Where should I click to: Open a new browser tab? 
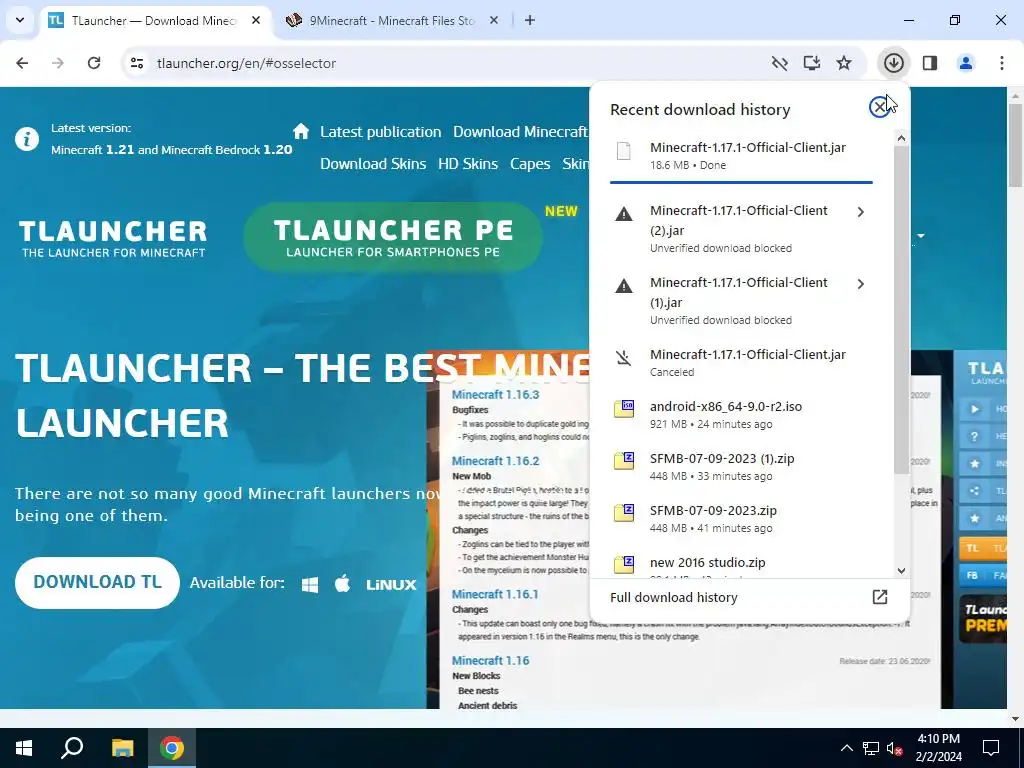[x=530, y=20]
